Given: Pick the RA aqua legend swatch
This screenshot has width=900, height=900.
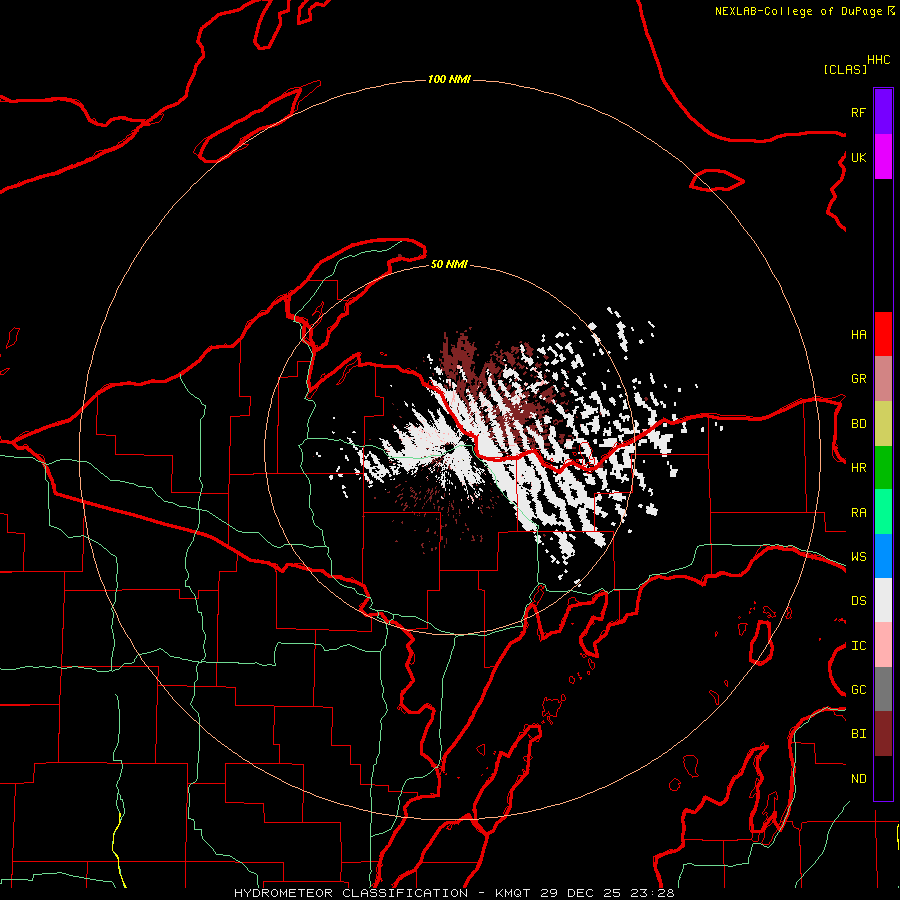Looking at the screenshot, I should tap(883, 512).
